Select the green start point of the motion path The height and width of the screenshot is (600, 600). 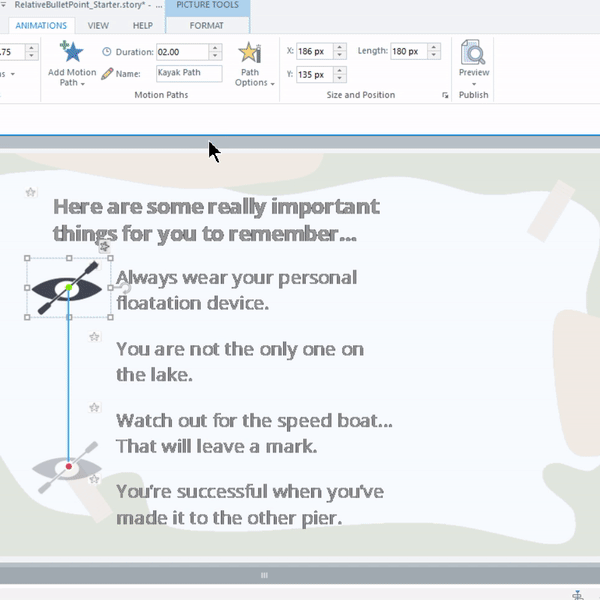pos(69,287)
